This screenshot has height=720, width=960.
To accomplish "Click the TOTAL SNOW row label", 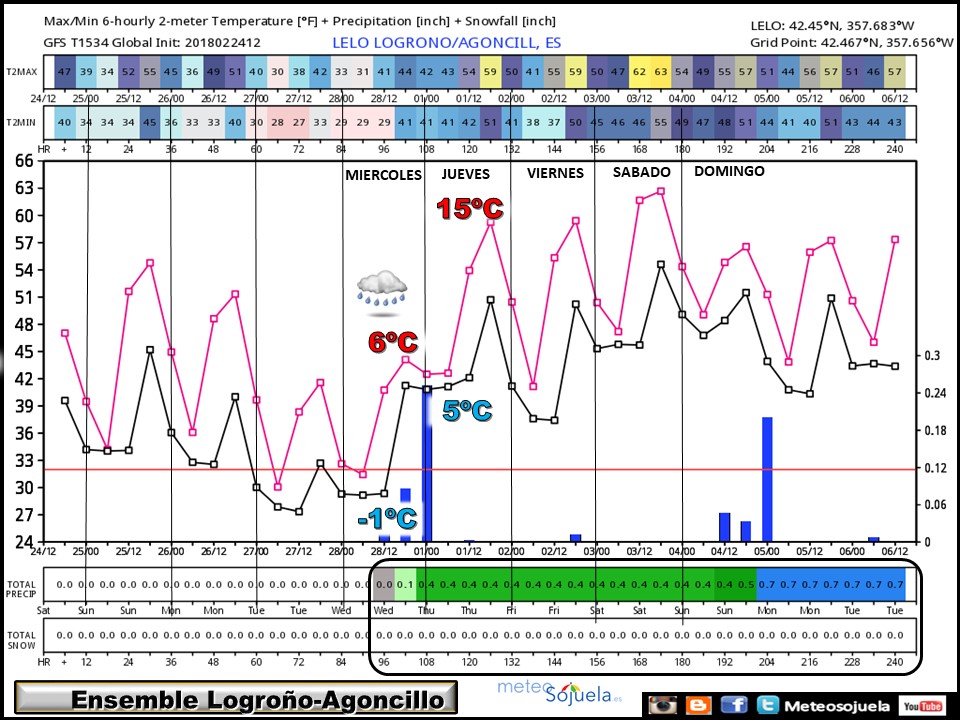I will tap(21, 640).
